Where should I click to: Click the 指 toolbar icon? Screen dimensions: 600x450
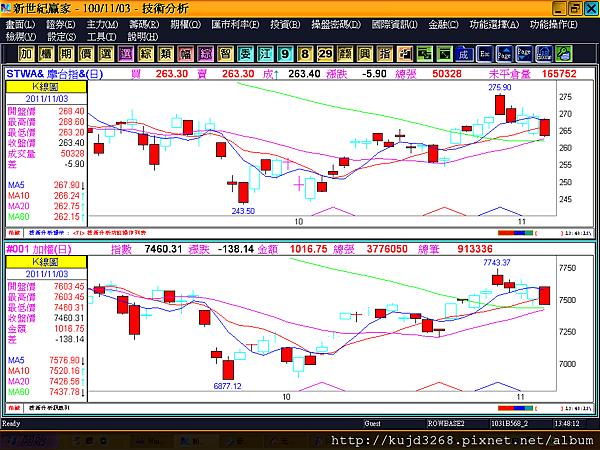click(x=385, y=54)
